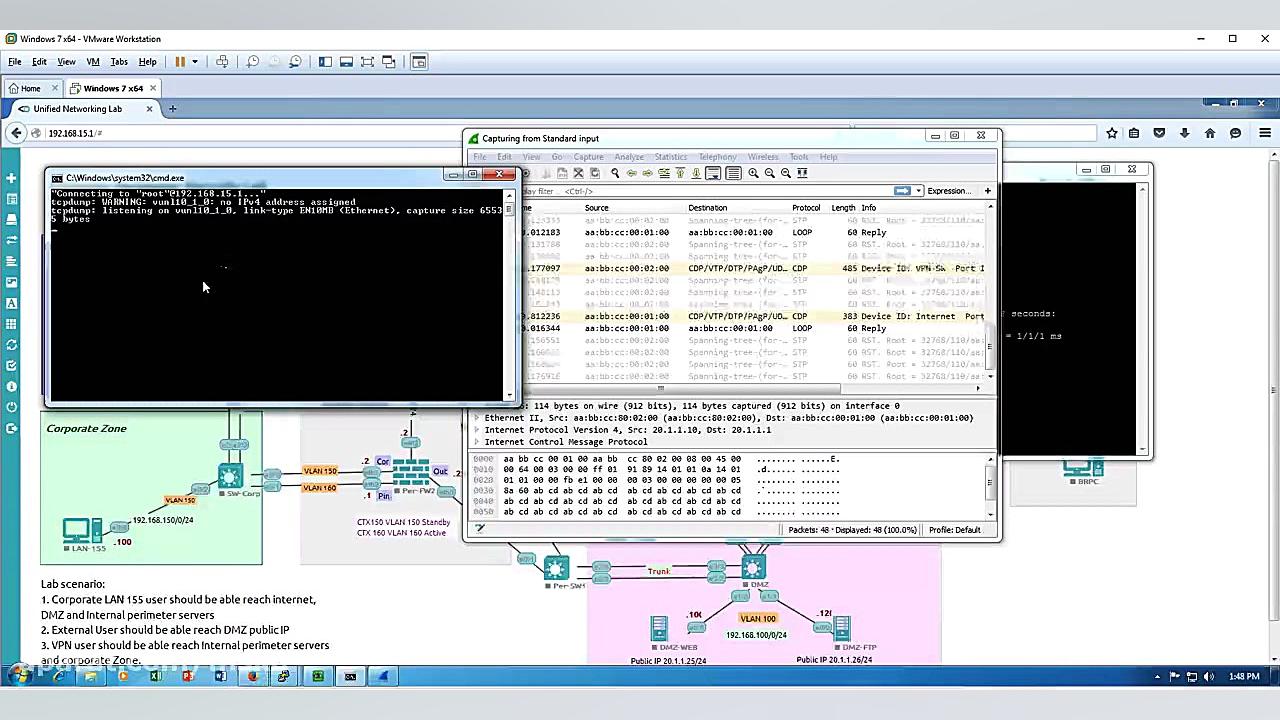Click Profile: Default in Wireshark status bar
This screenshot has height=720, width=1280.
click(954, 530)
